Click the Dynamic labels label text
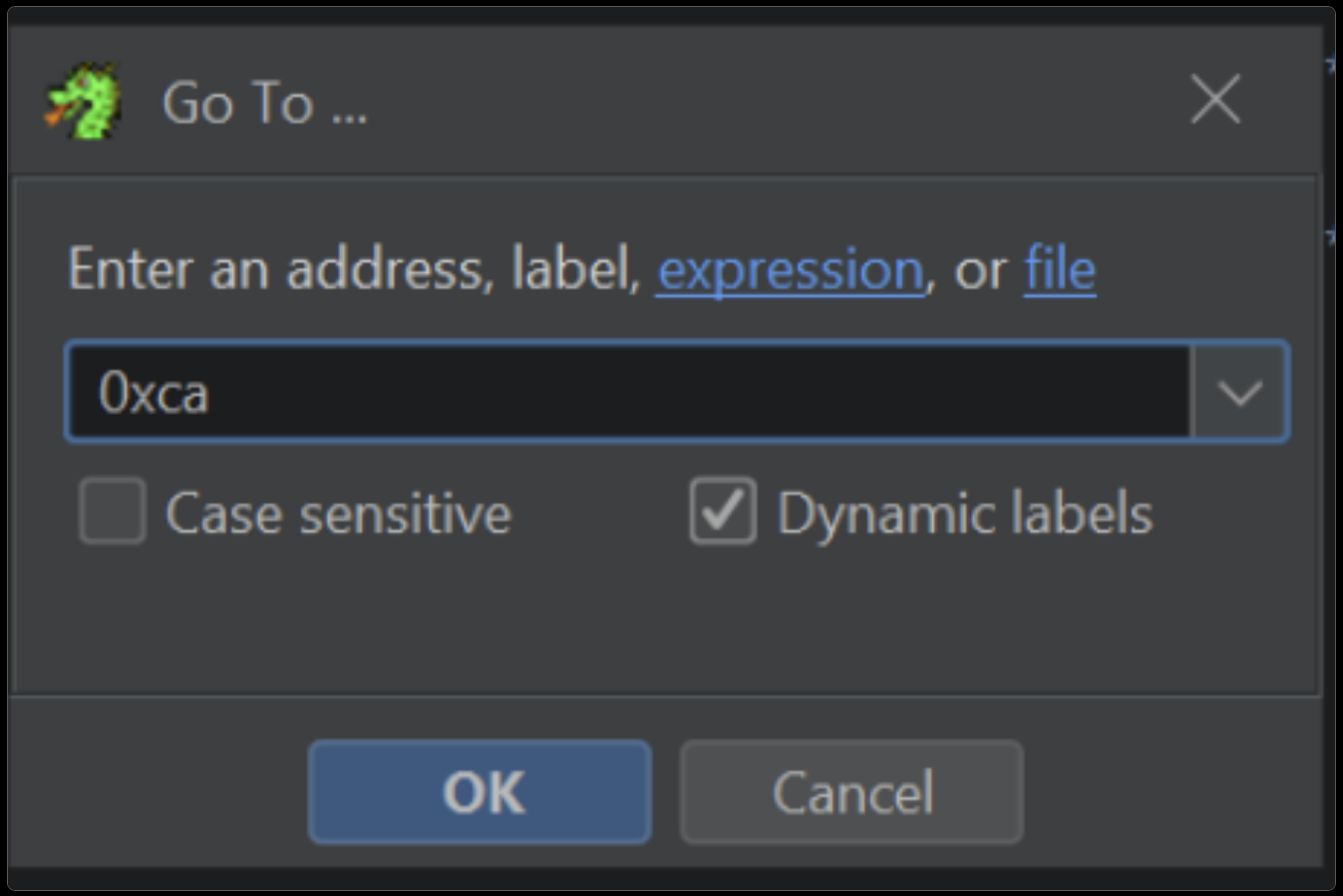Screen dimensions: 1343x896 (964, 513)
